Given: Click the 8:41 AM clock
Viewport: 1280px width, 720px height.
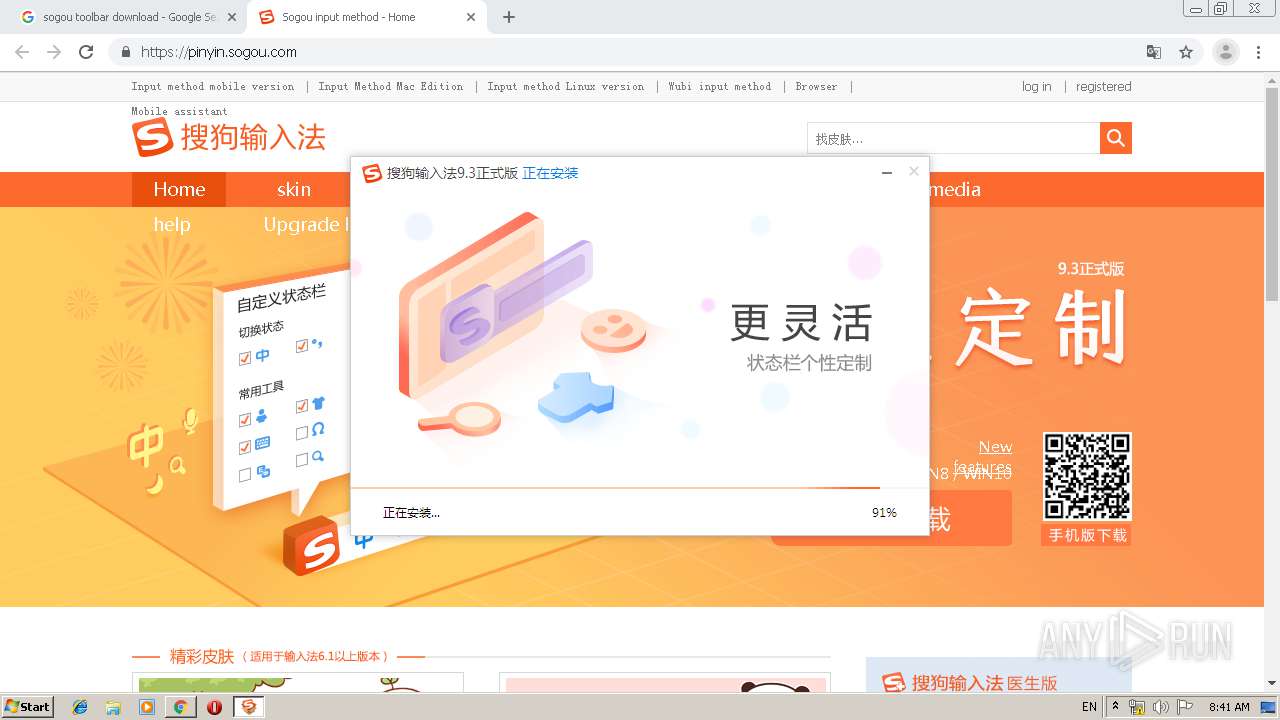Looking at the screenshot, I should pos(1229,707).
